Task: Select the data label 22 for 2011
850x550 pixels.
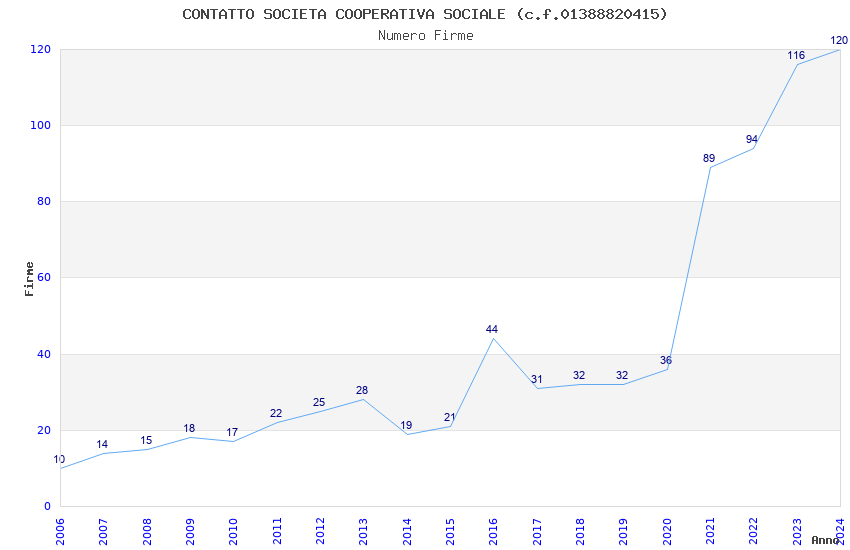Action: pos(276,413)
